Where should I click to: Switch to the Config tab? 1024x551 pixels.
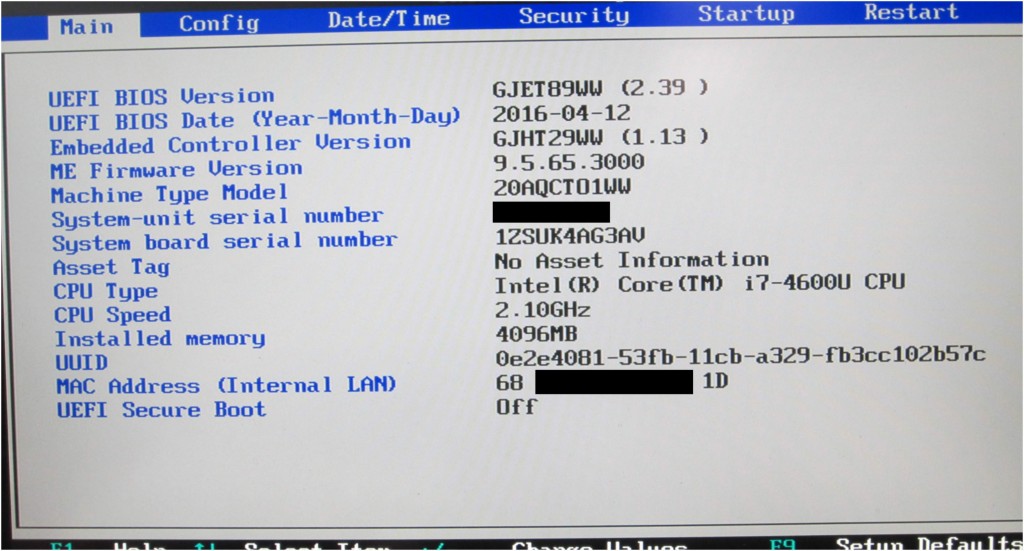pyautogui.click(x=219, y=24)
